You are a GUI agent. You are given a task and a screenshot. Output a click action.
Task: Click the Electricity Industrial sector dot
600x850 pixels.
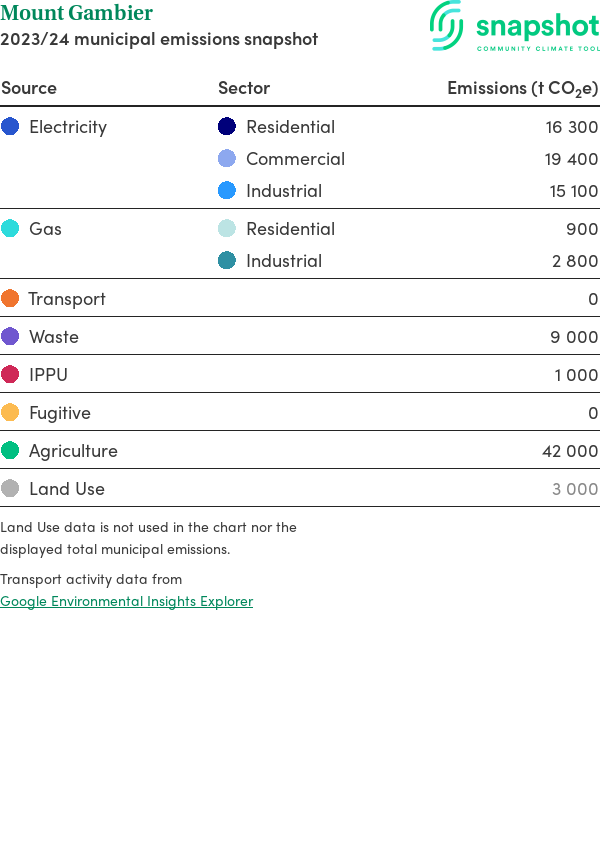[227, 191]
